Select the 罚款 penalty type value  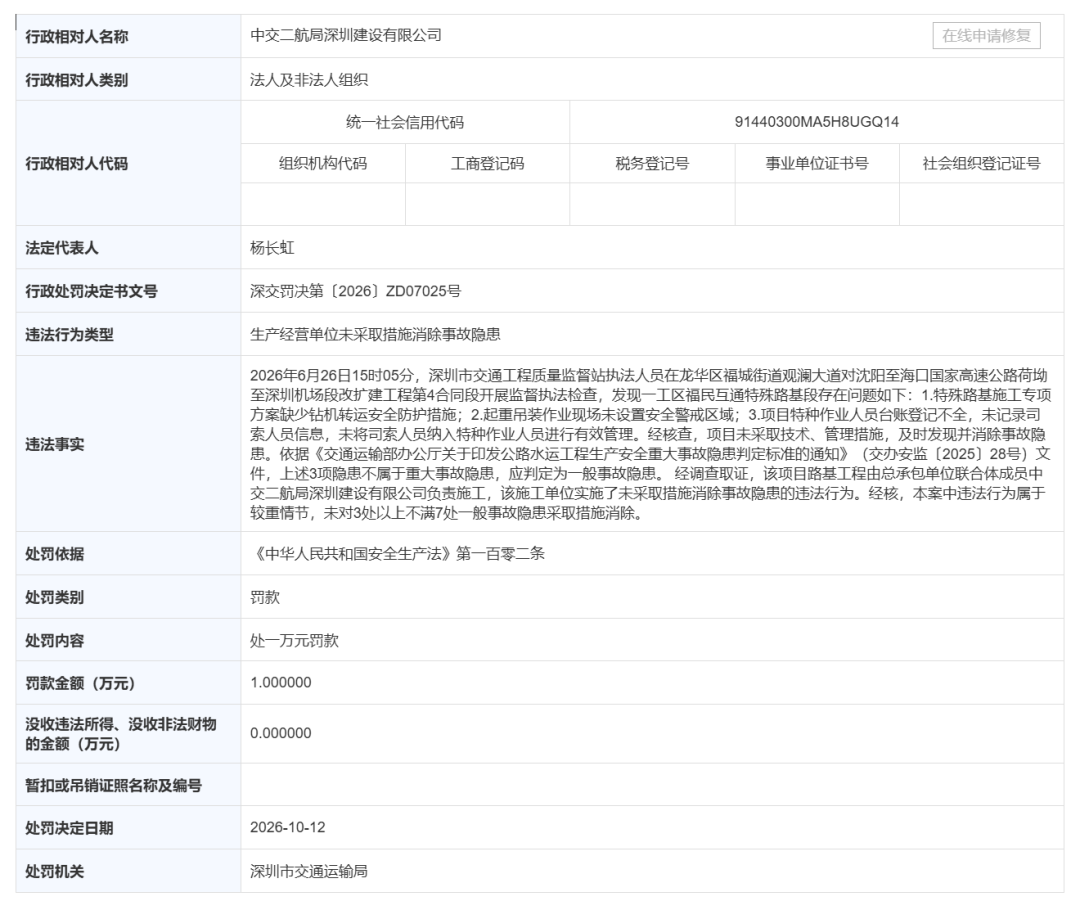pyautogui.click(x=265, y=597)
